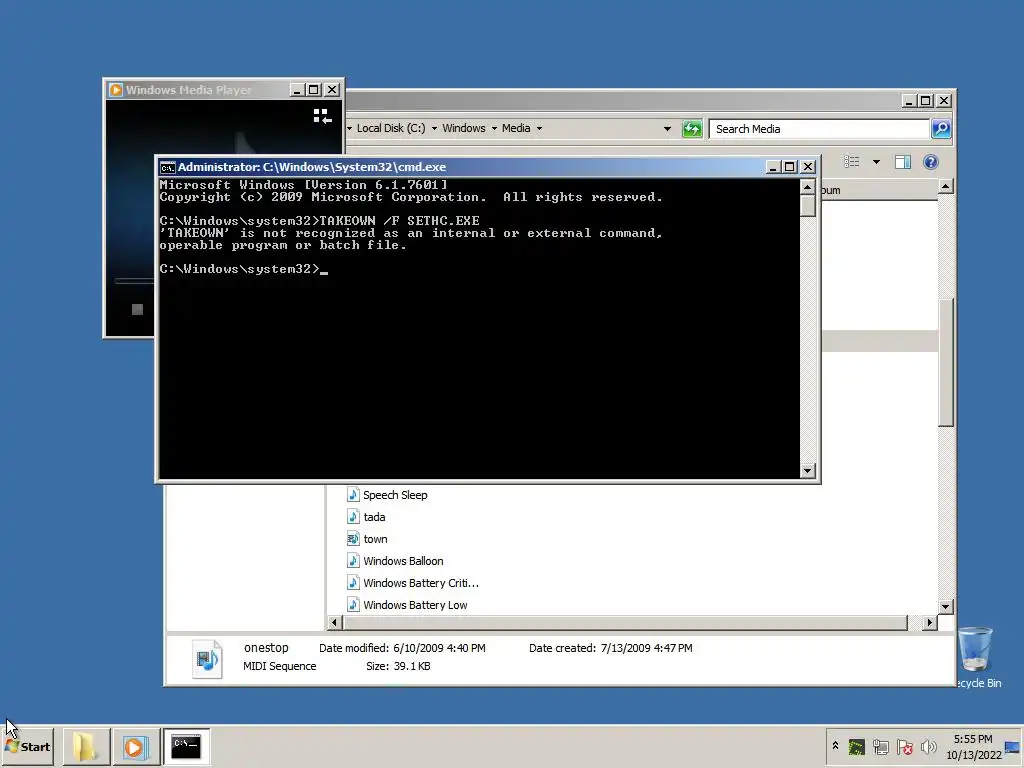
Task: Open the Recycle Bin desktop icon
Action: (976, 657)
